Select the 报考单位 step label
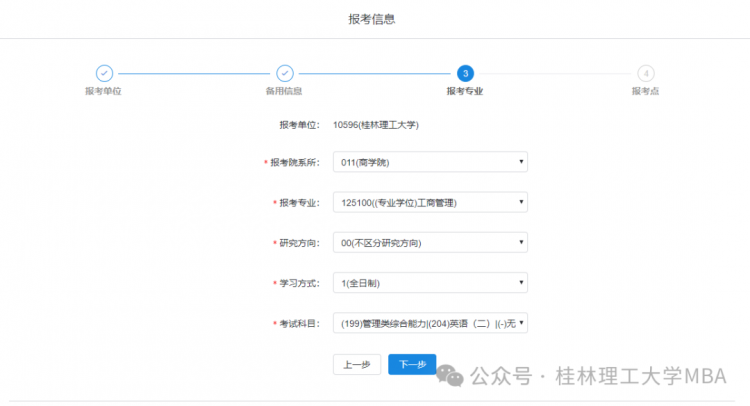This screenshot has width=750, height=406. 103,91
